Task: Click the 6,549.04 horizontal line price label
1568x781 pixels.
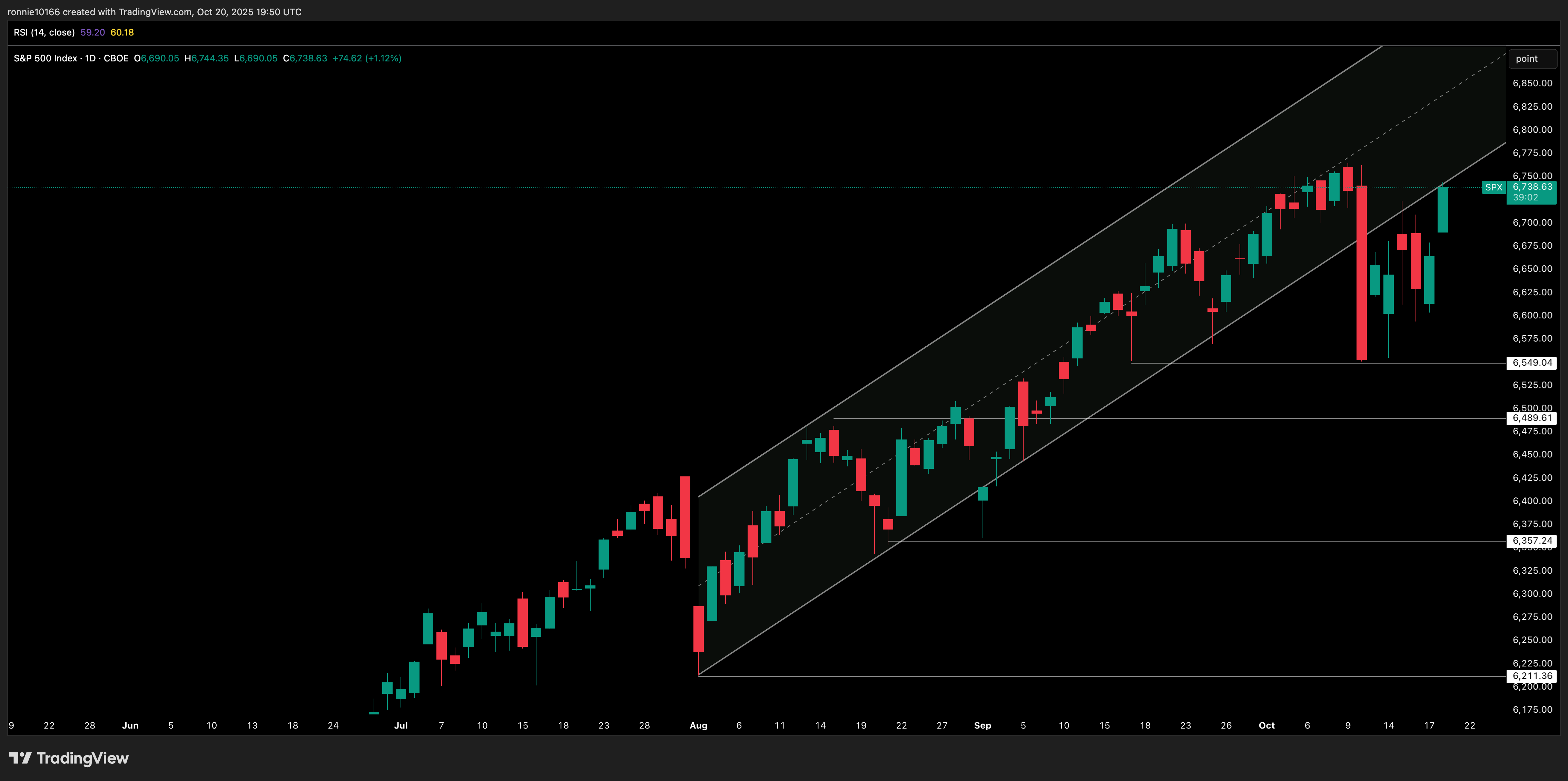Action: pyautogui.click(x=1532, y=363)
